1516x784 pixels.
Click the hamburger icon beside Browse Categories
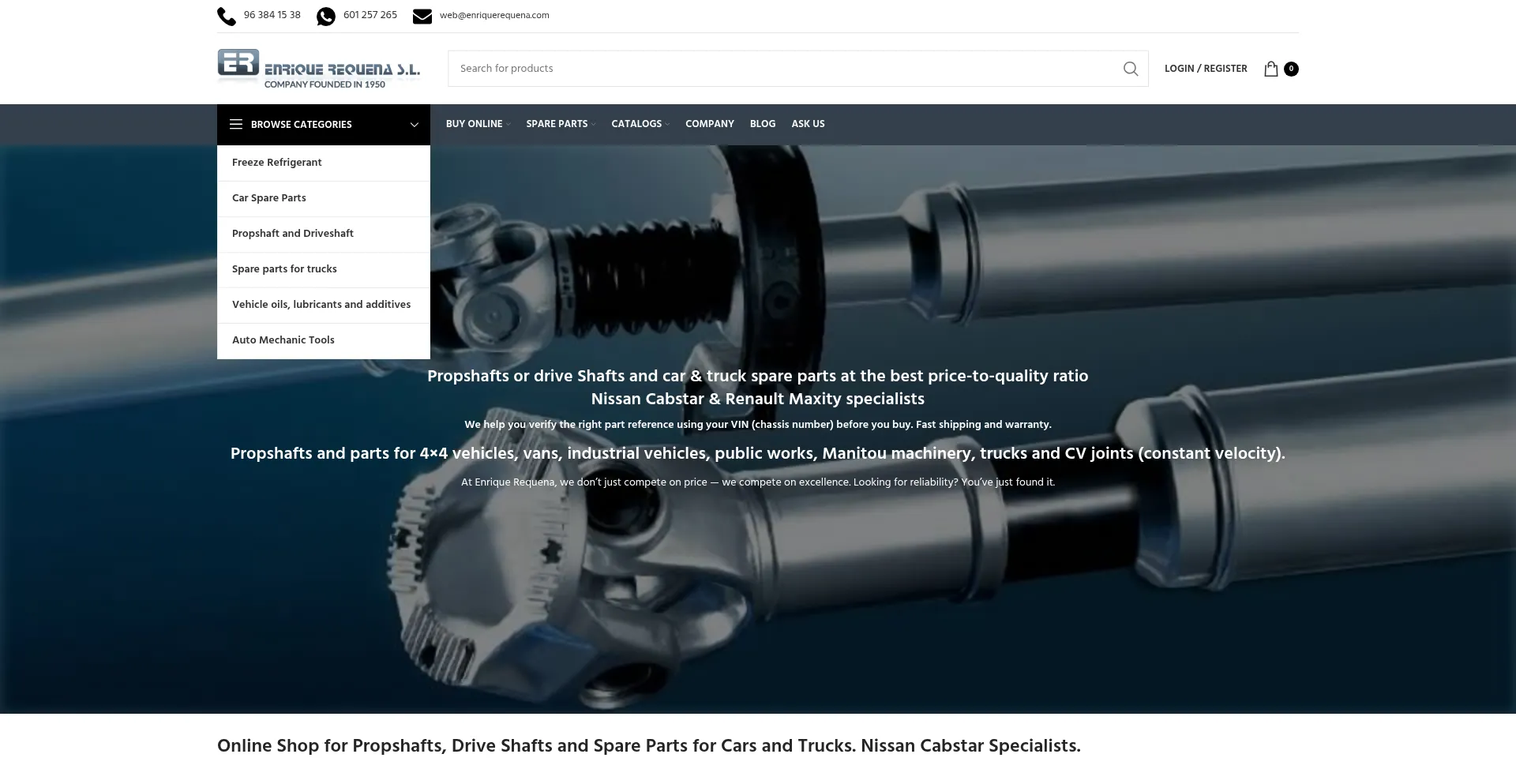point(236,124)
